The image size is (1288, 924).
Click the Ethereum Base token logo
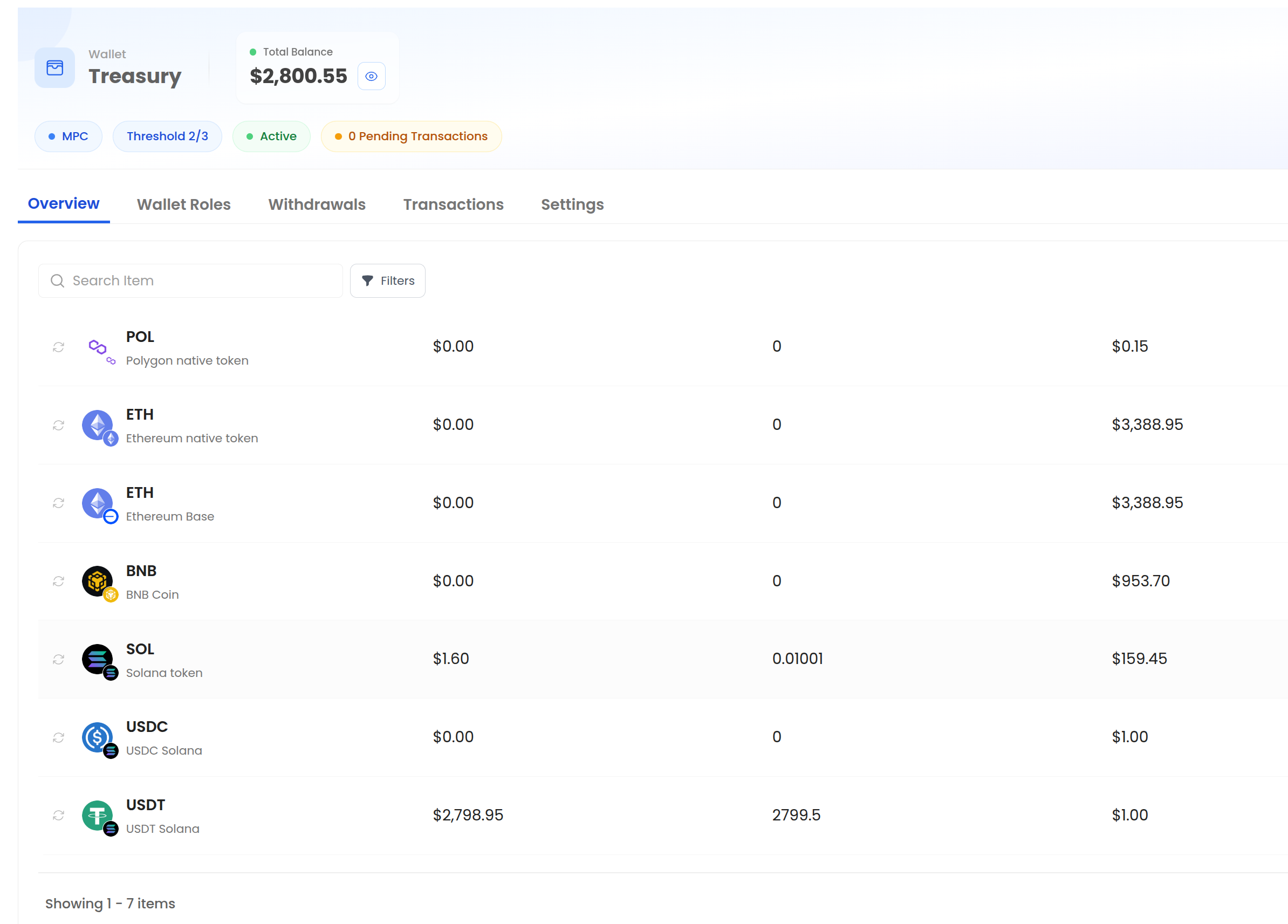99,503
